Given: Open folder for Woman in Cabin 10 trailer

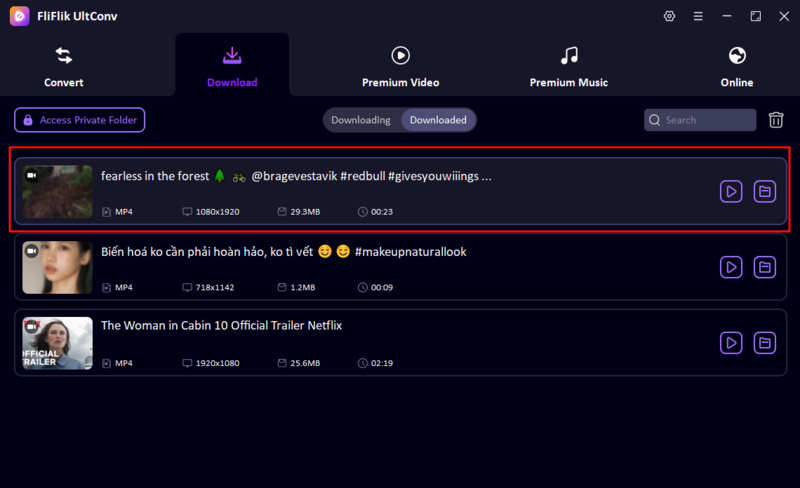Looking at the screenshot, I should [765, 343].
